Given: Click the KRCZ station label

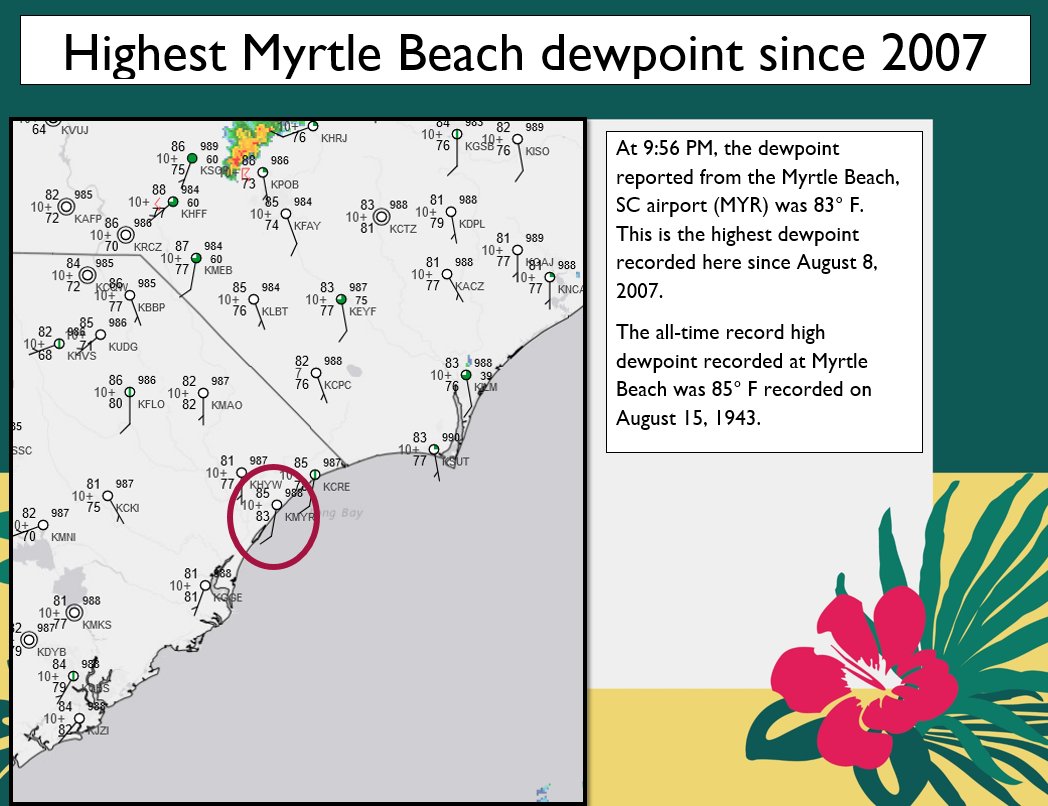Looking at the screenshot, I should [x=148, y=247].
